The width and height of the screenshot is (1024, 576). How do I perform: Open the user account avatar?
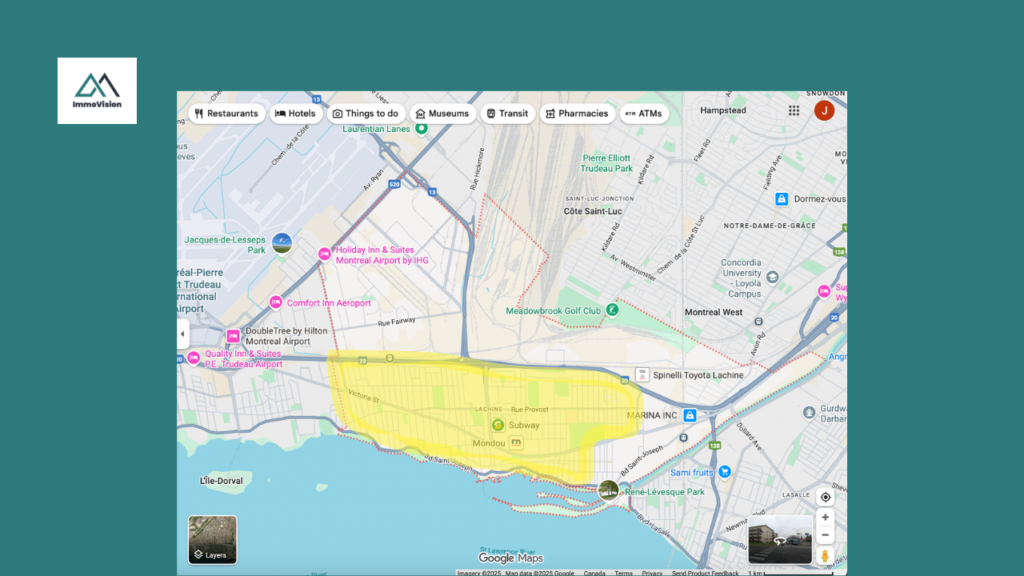[824, 111]
